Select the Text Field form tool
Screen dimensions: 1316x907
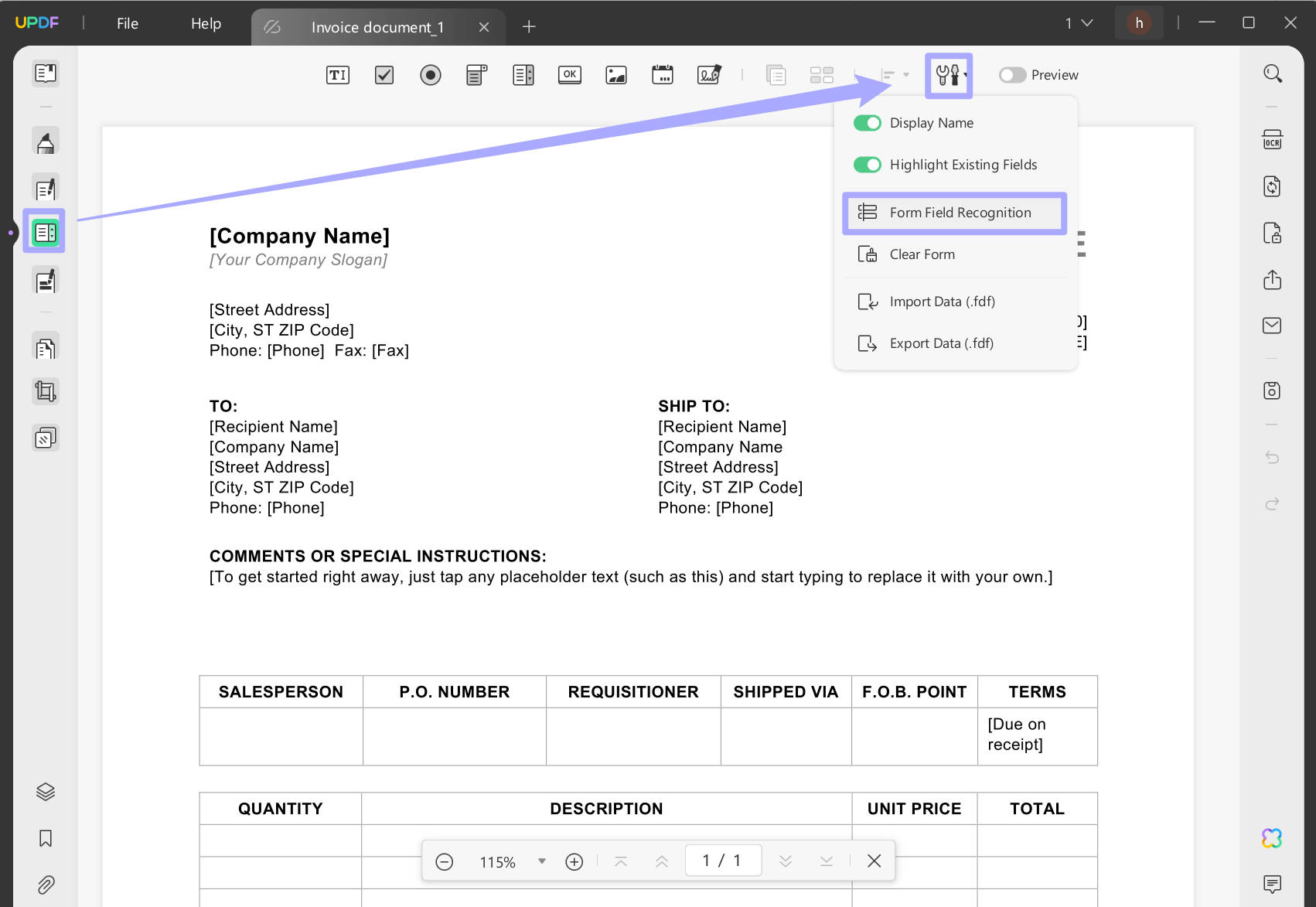pyautogui.click(x=337, y=74)
